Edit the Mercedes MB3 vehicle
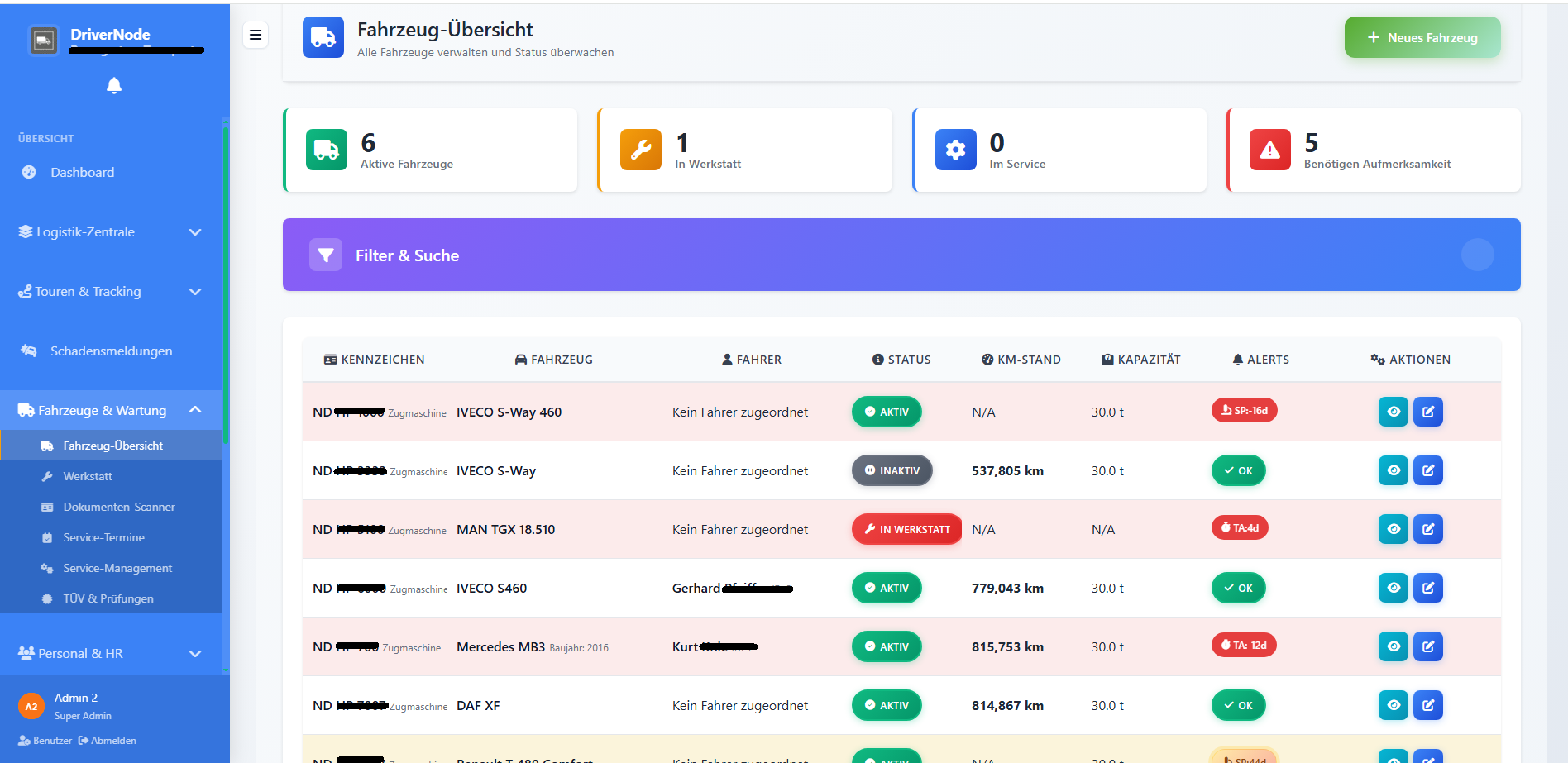Viewport: 1568px width, 763px height. [x=1428, y=646]
